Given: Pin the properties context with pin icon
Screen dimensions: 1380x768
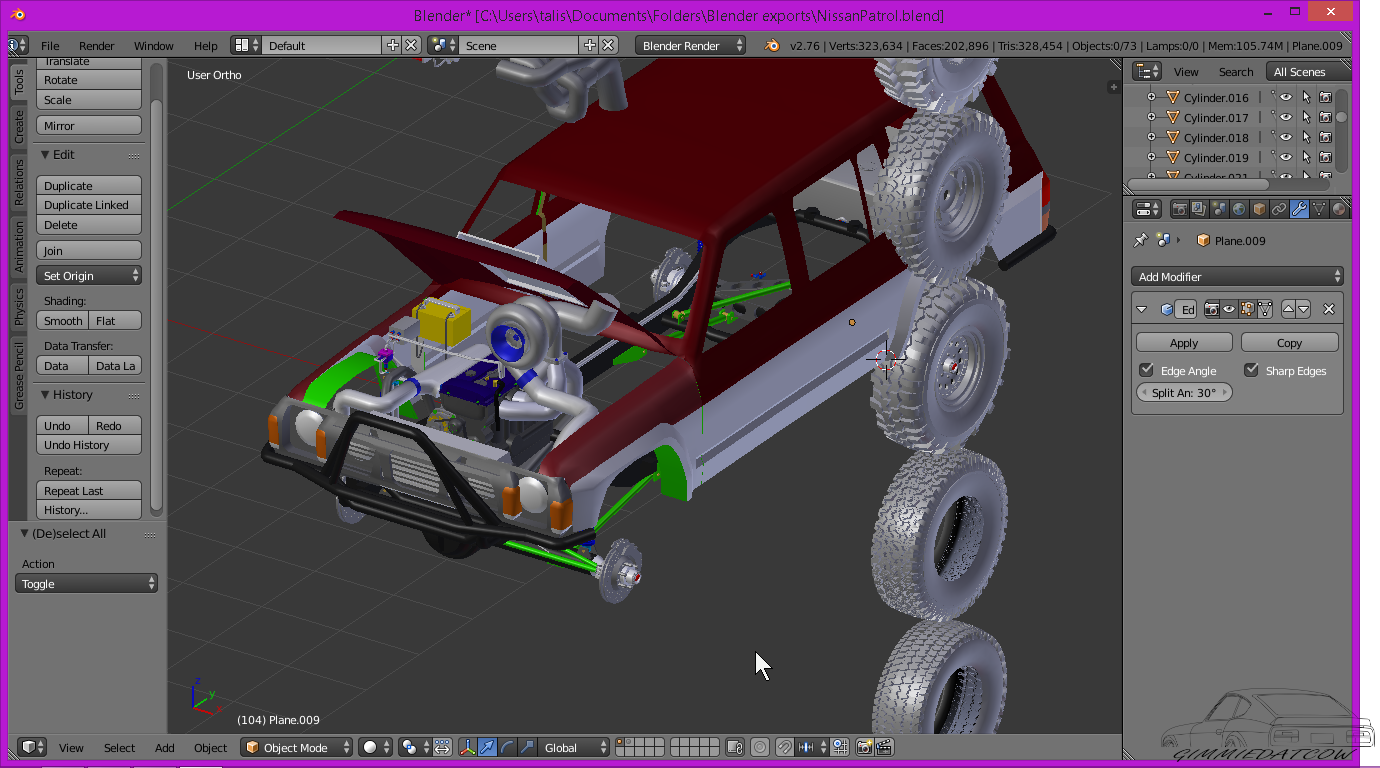Looking at the screenshot, I should (1140, 241).
